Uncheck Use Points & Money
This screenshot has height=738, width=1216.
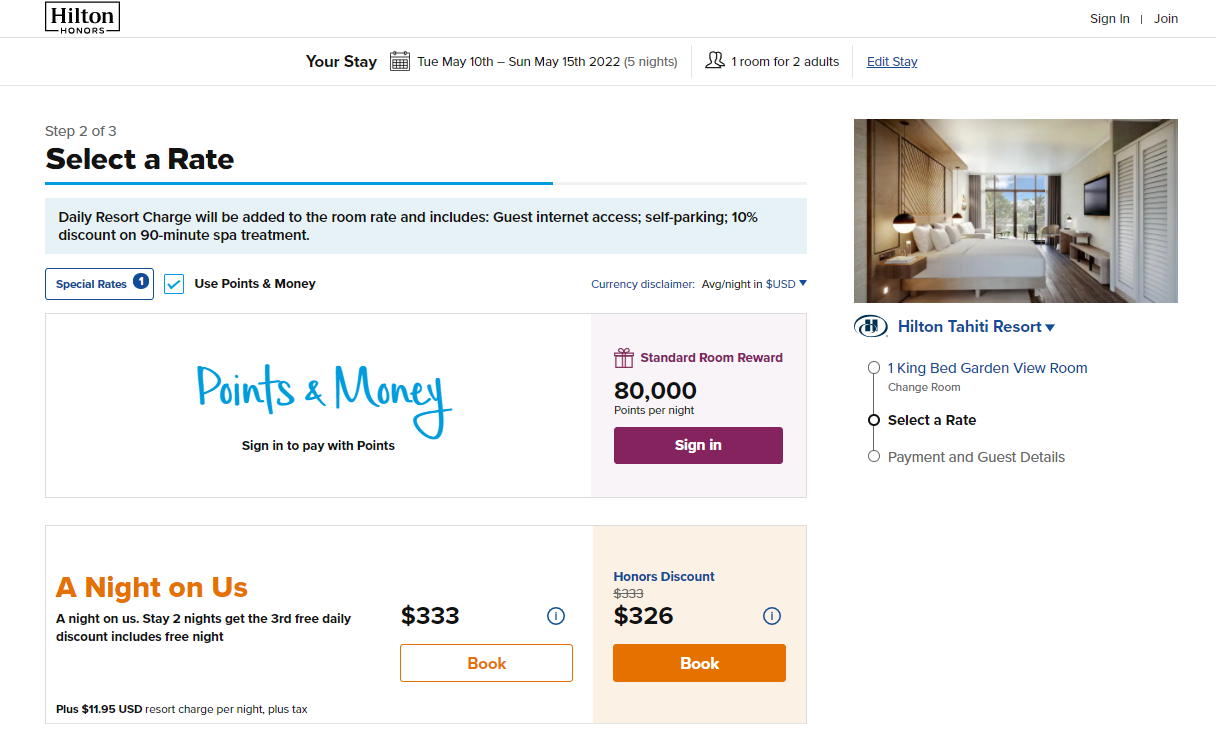(x=173, y=283)
